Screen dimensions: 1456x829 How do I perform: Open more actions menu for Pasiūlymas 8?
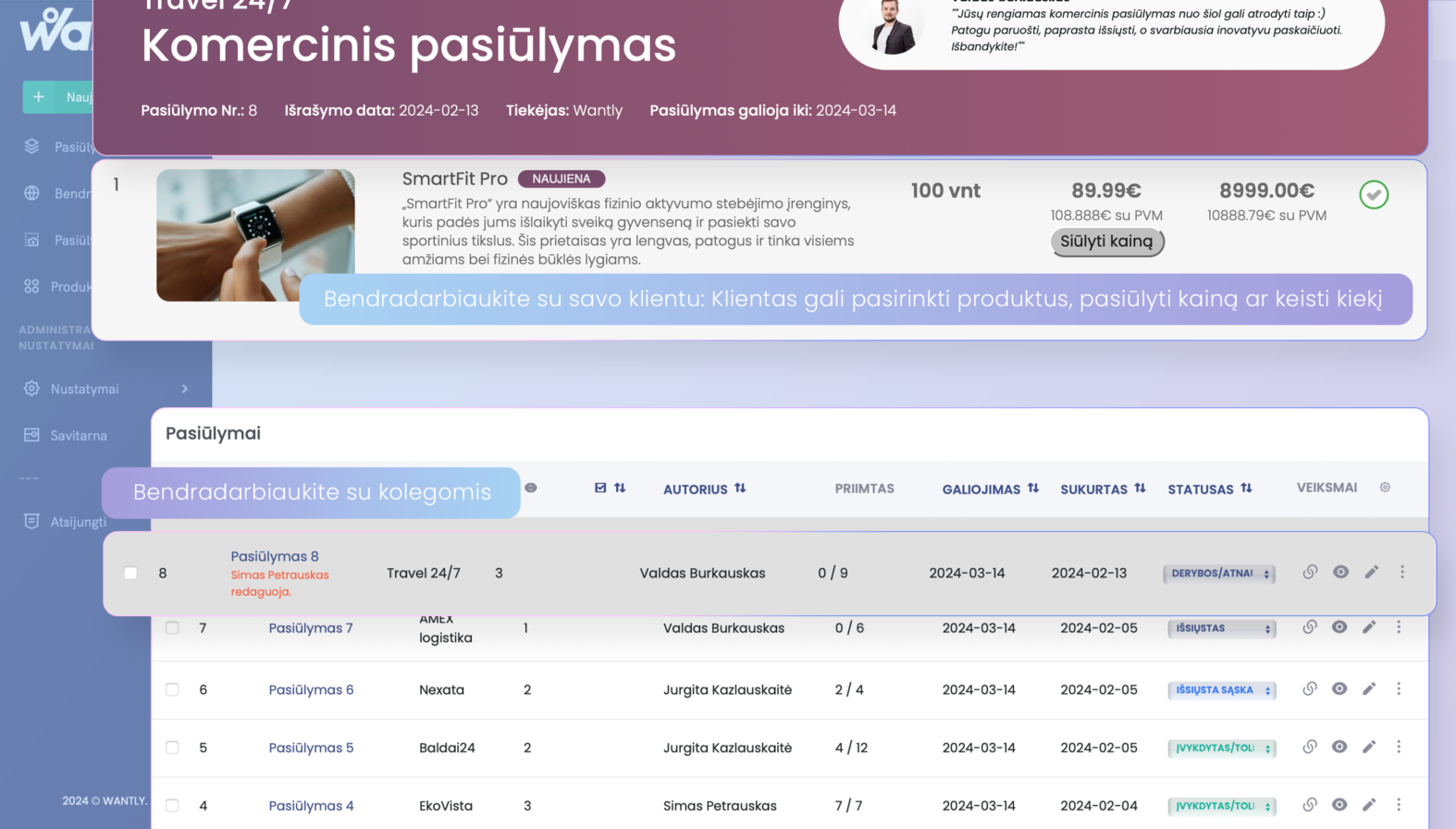tap(1402, 572)
